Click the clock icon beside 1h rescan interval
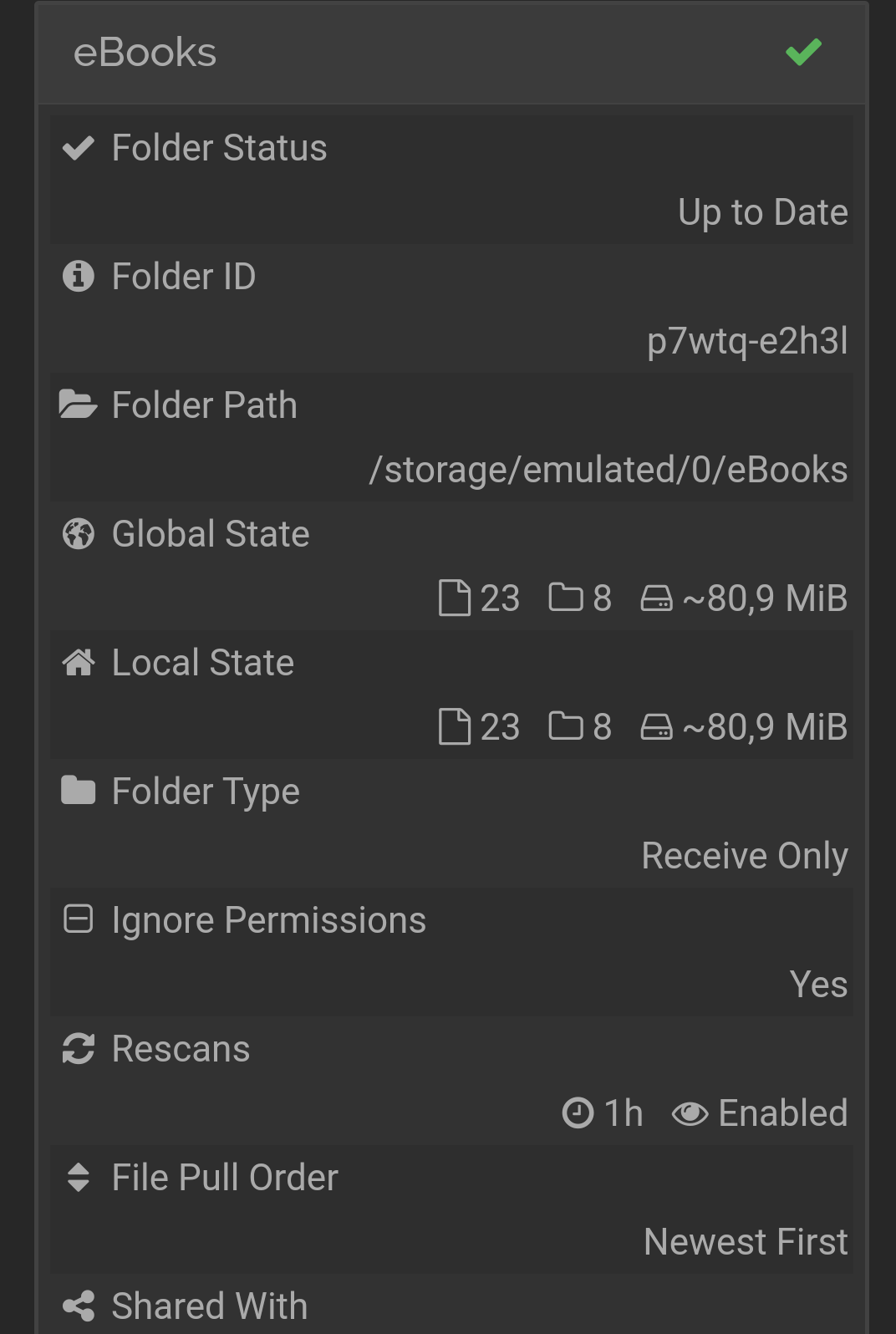This screenshot has width=896, height=1334. click(x=578, y=1113)
